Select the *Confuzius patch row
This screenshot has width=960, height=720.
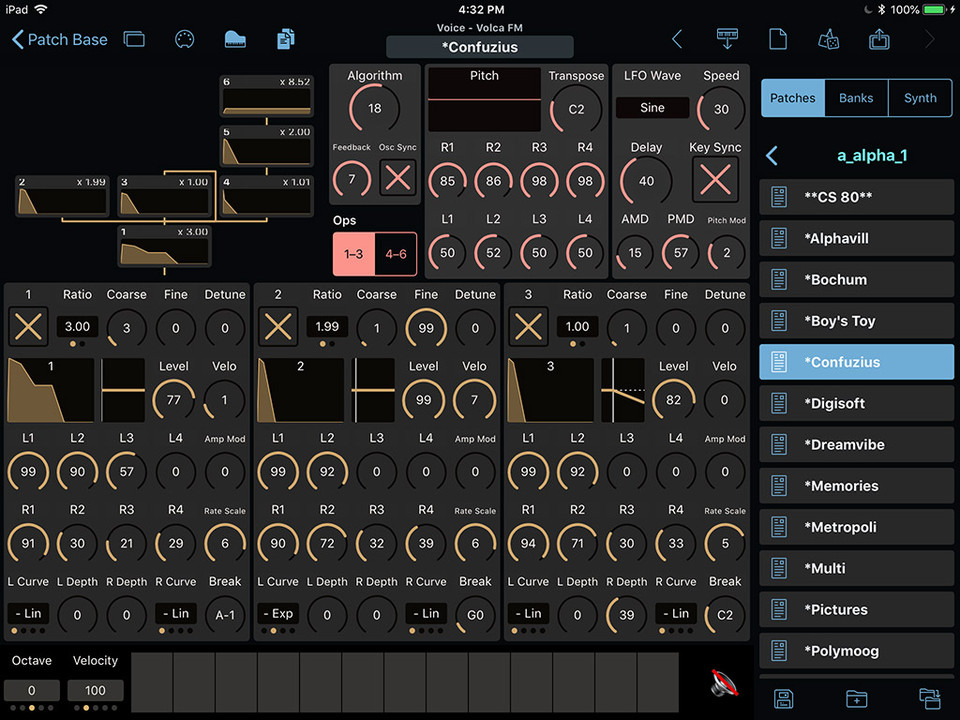click(856, 362)
